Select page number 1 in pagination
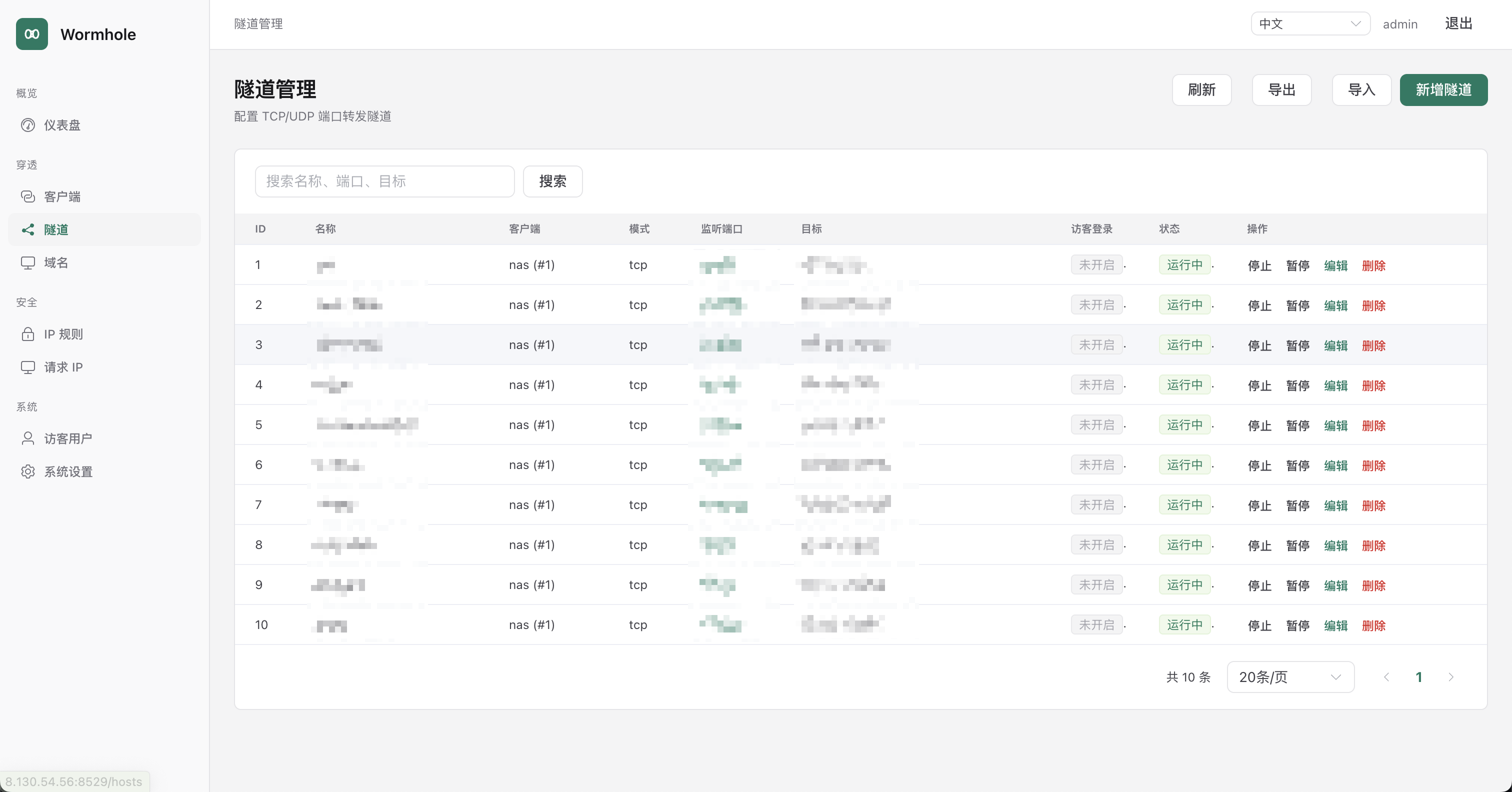Screen dimensions: 1512x792 1418,677
